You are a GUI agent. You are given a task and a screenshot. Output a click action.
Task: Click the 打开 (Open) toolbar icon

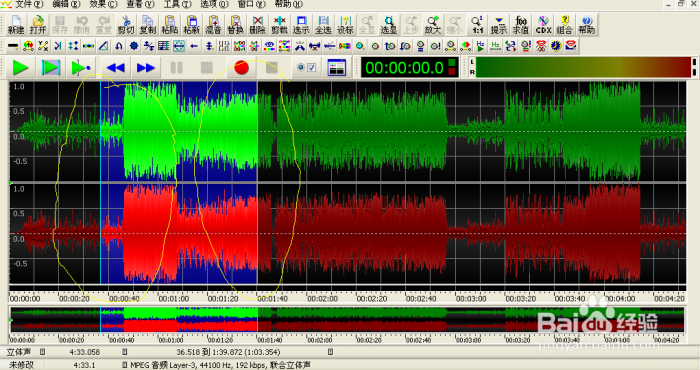pos(38,25)
